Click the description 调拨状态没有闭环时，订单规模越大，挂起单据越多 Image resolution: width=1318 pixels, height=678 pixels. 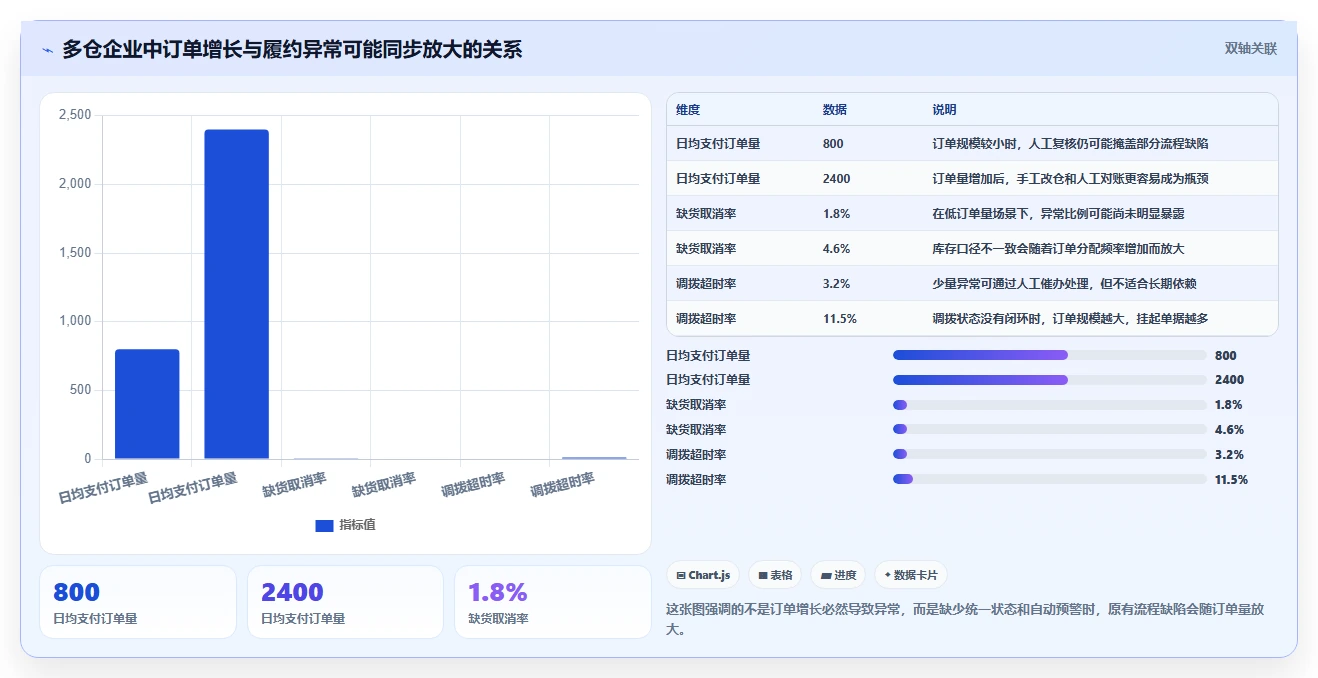pos(1070,319)
